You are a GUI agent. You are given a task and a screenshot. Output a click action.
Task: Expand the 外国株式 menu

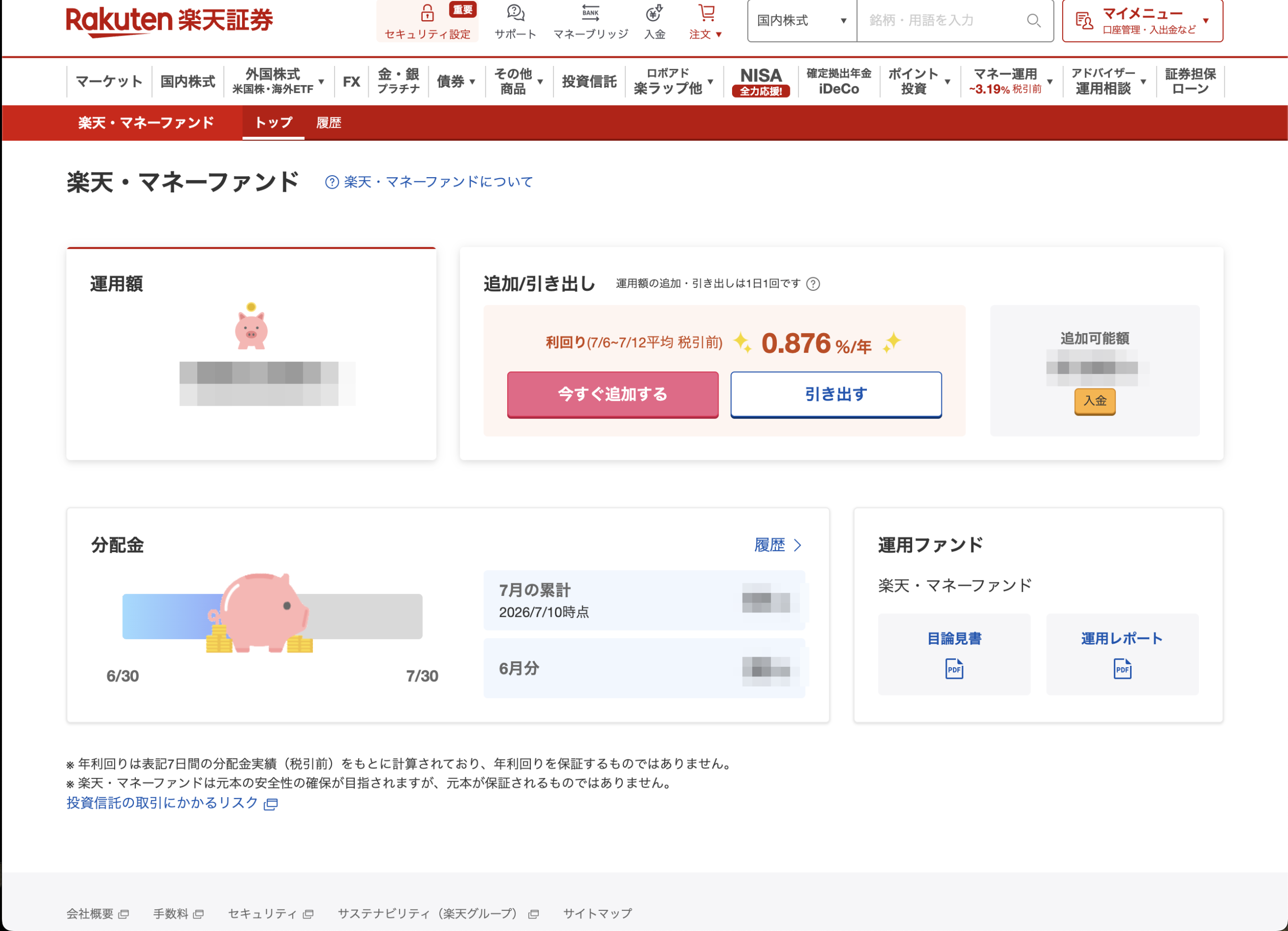[x=321, y=82]
